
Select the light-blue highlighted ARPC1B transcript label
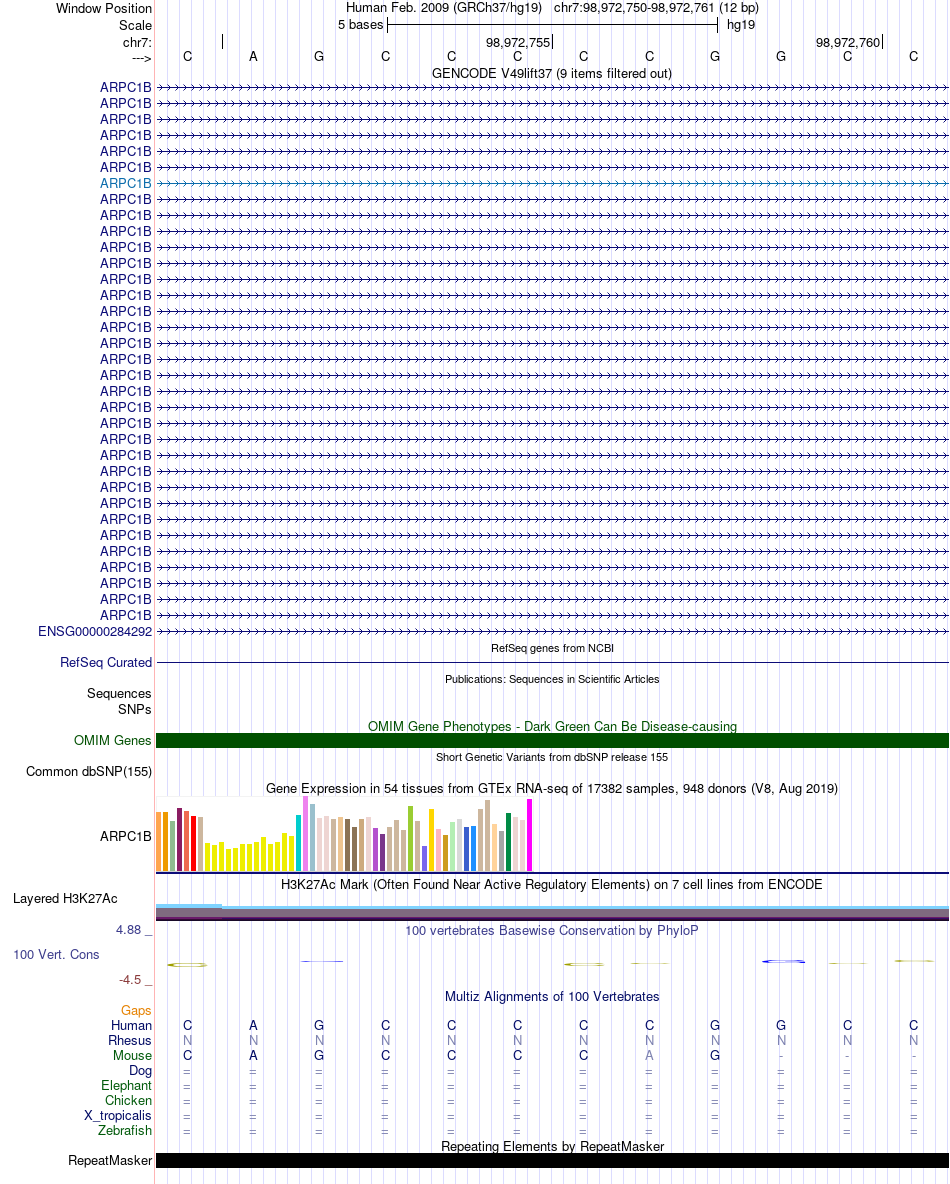click(125, 183)
